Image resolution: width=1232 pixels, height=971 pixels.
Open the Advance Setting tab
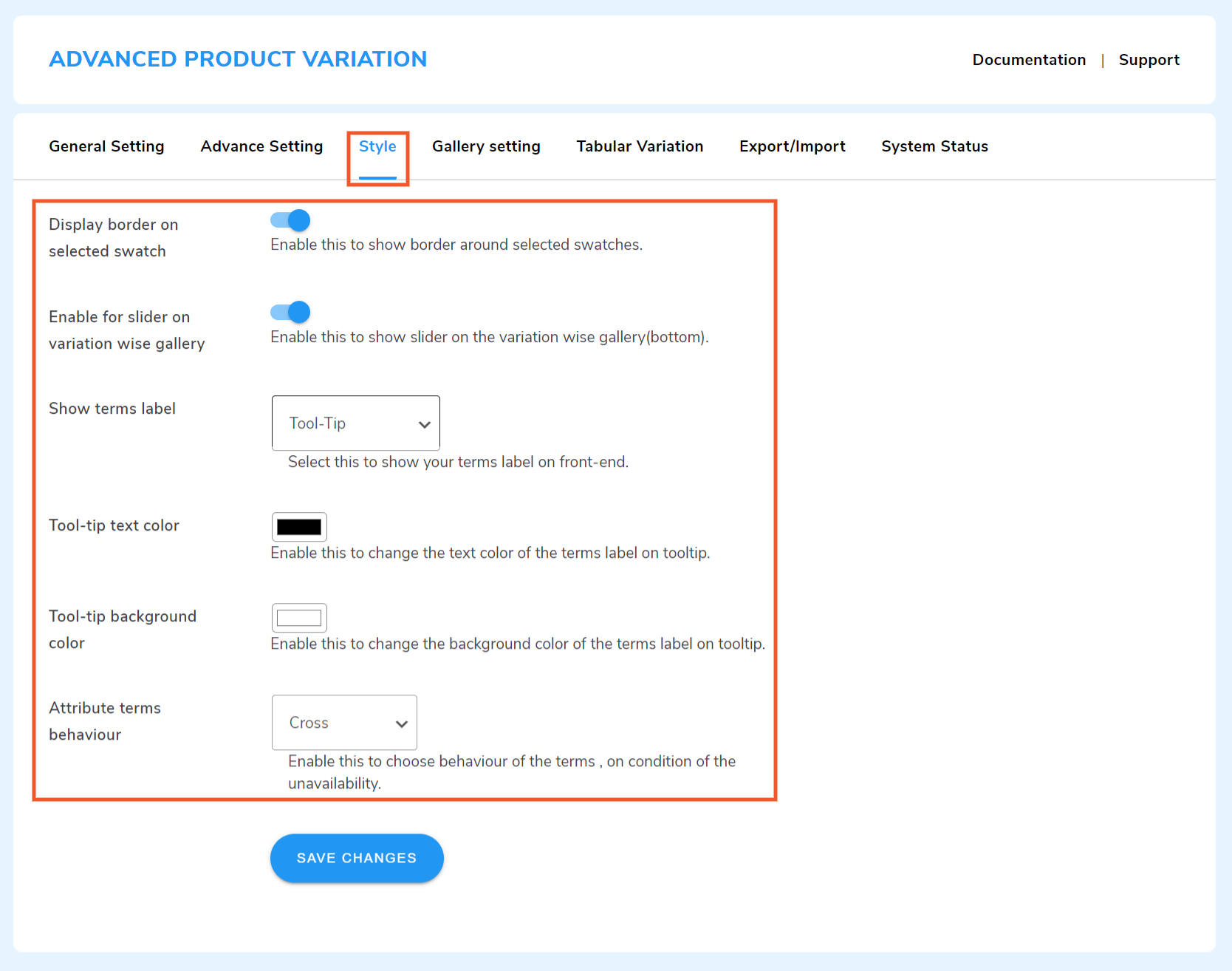point(261,146)
